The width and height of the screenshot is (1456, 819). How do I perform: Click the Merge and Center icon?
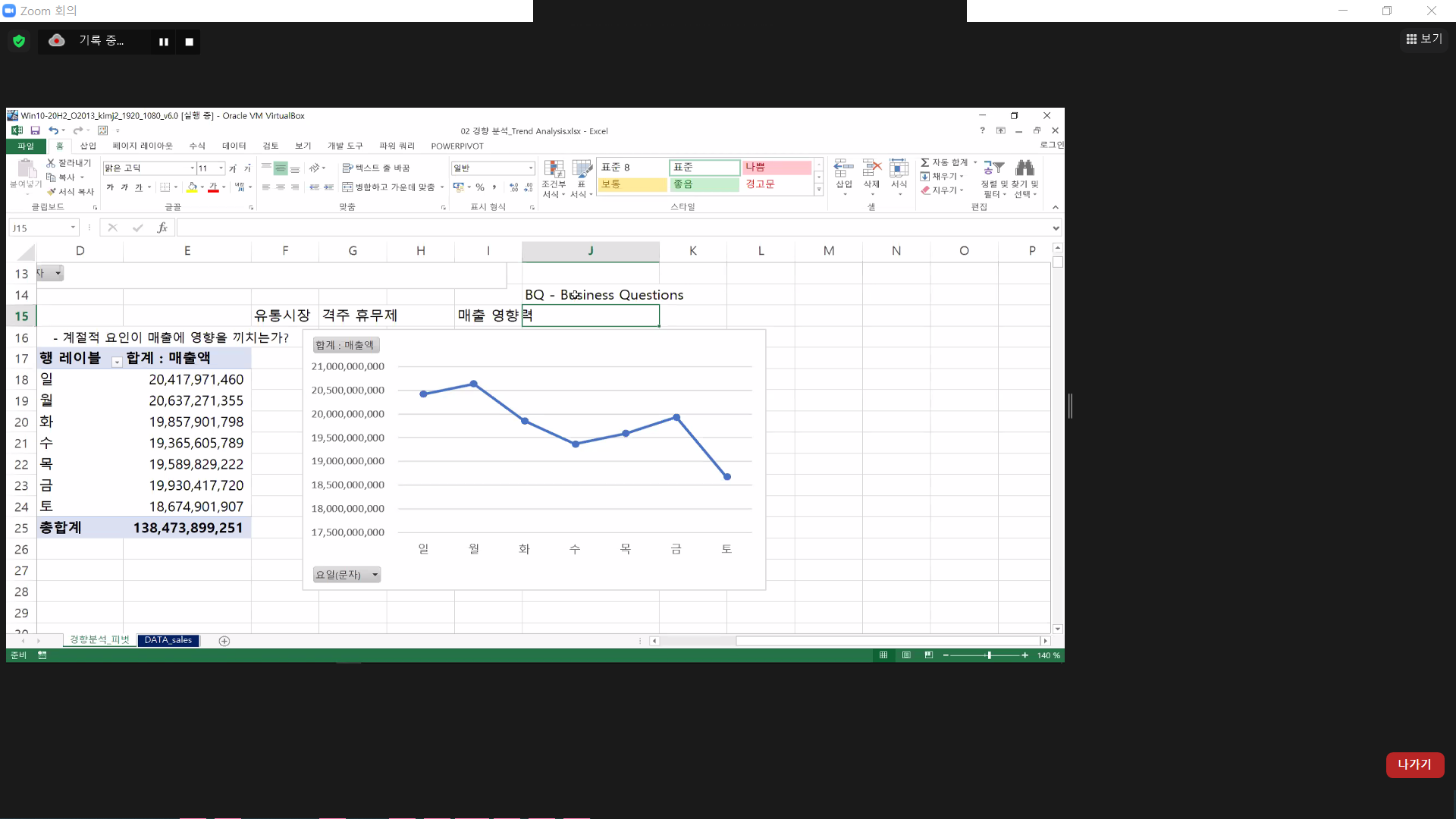point(348,187)
